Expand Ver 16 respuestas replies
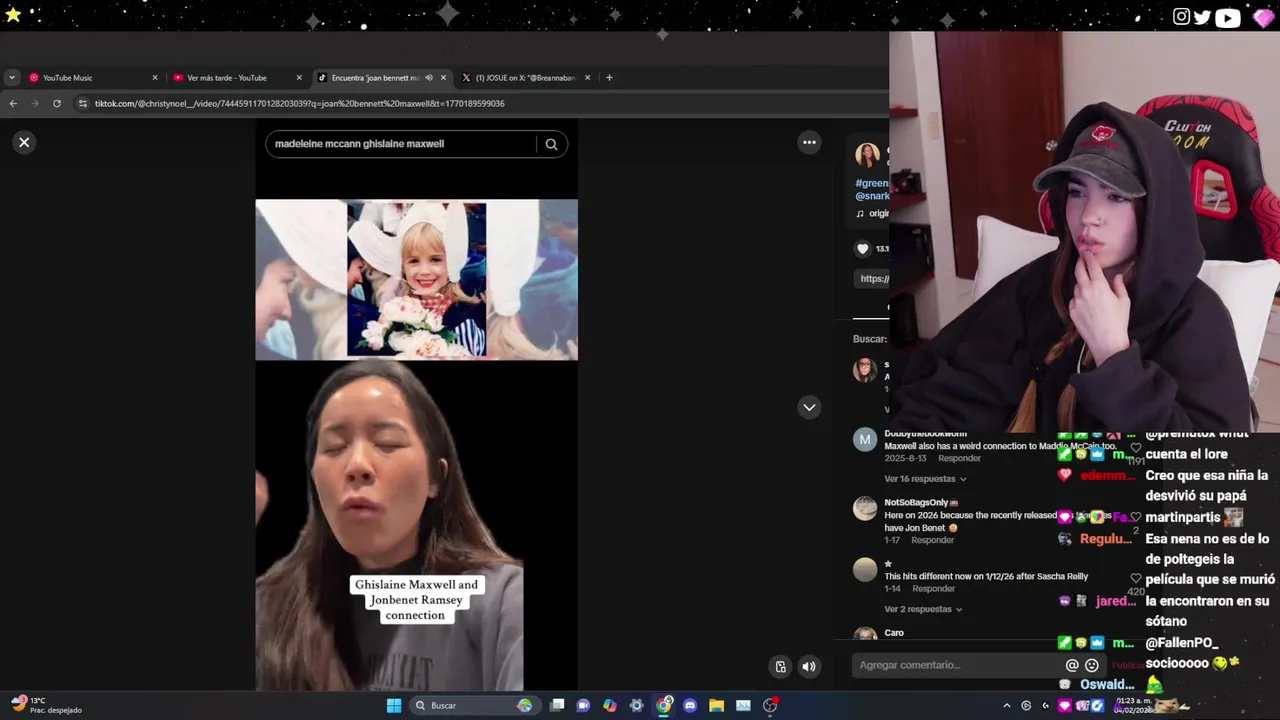1280x720 pixels. coord(925,479)
